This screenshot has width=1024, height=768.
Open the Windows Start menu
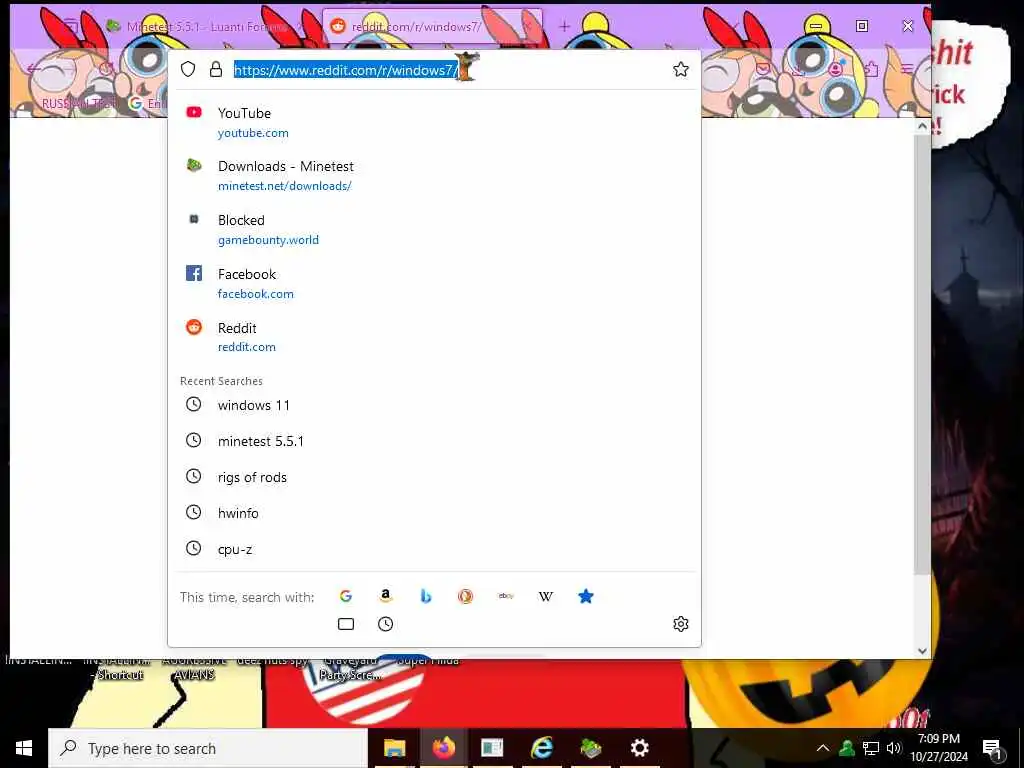(24, 748)
